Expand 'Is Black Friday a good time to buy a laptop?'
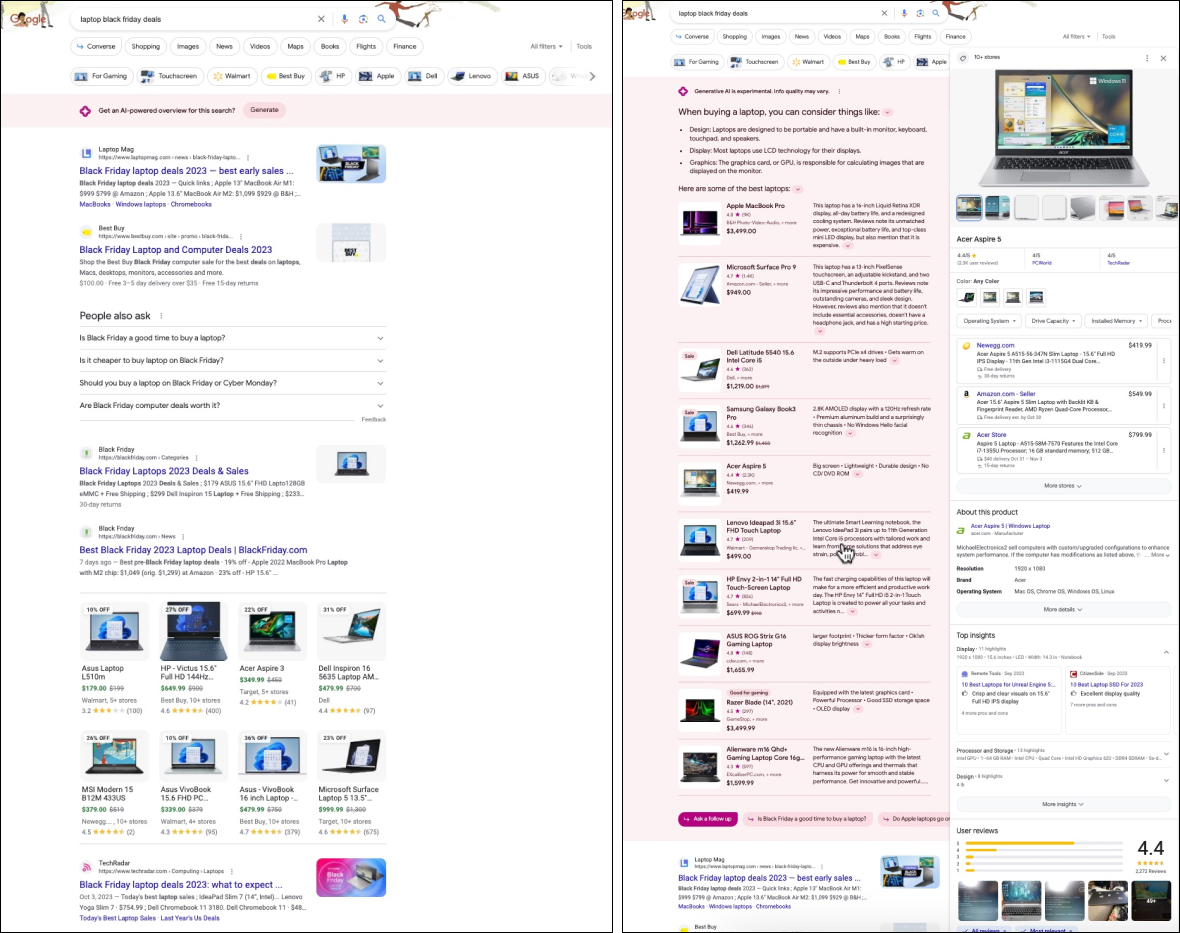Viewport: 1180px width, 933px height. coord(233,338)
